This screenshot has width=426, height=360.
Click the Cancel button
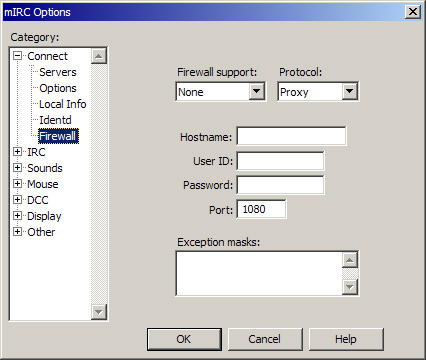[265, 339]
